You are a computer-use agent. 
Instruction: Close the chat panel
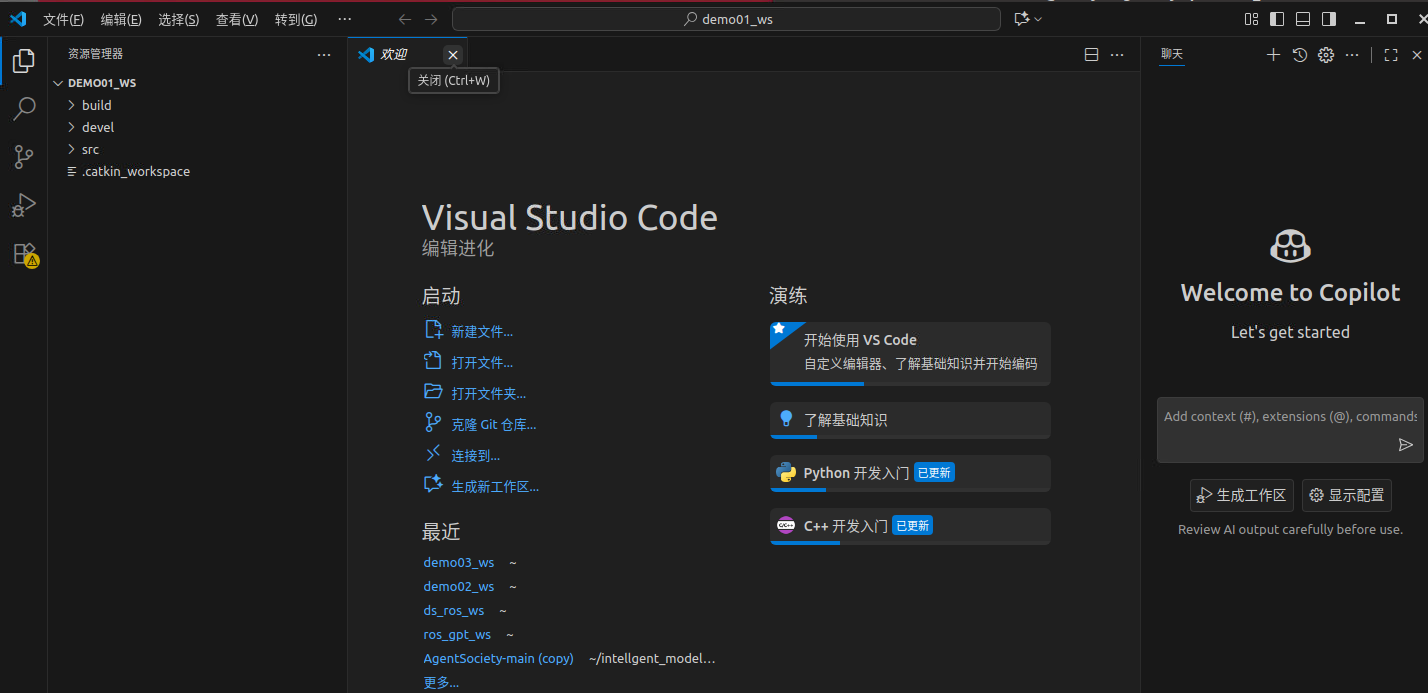1416,55
